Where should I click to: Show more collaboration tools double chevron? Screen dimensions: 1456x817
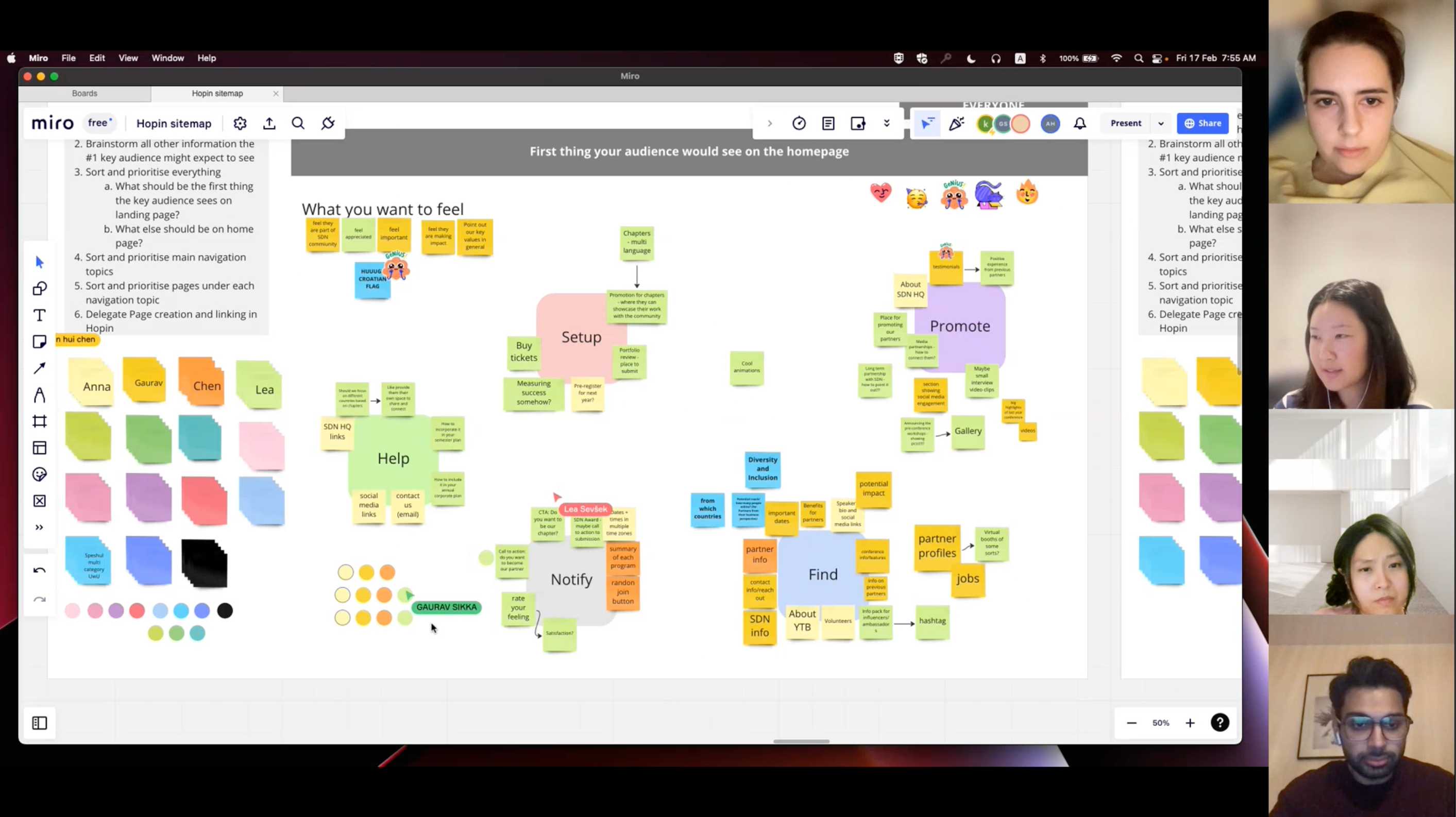click(x=886, y=123)
